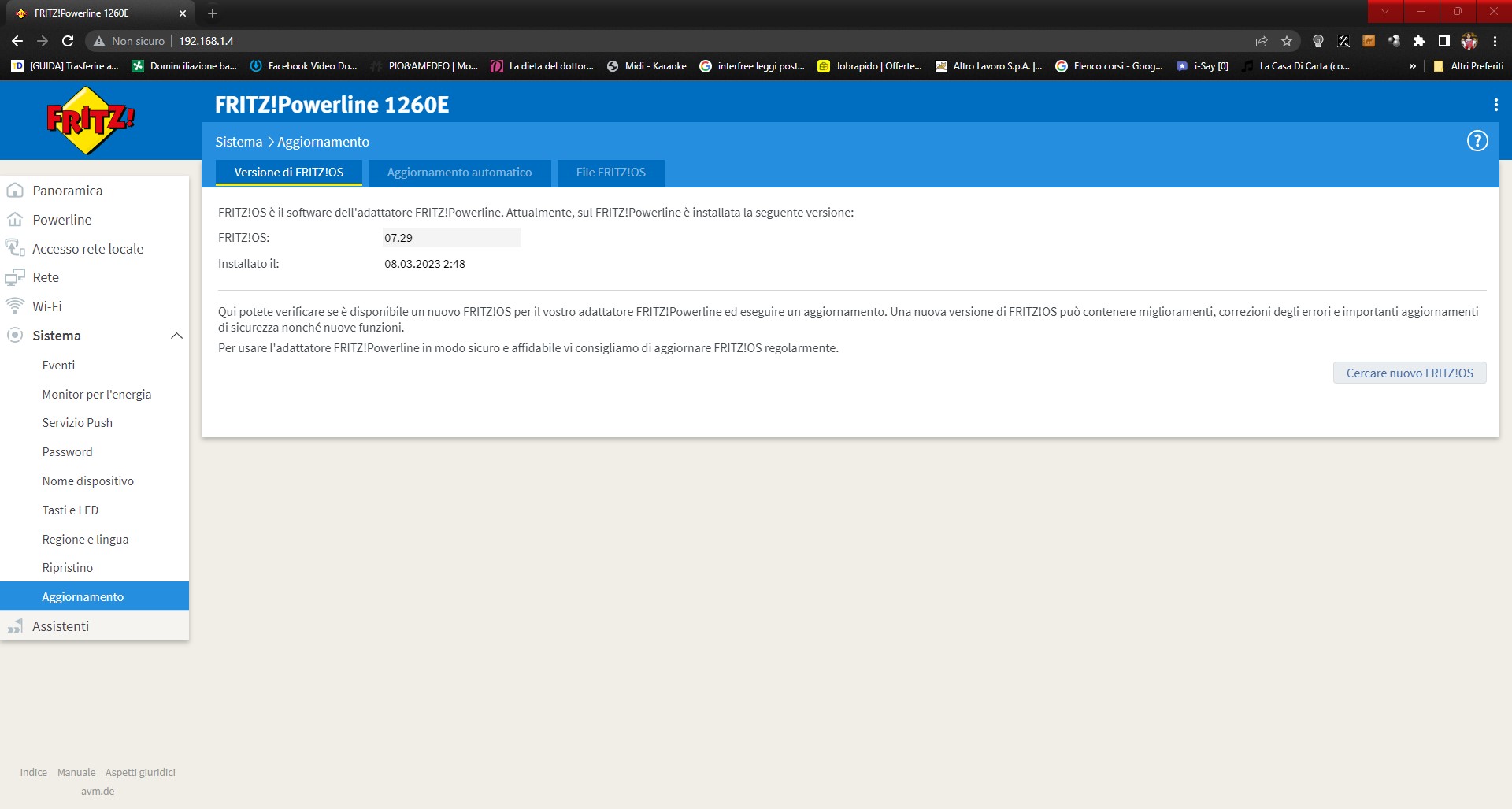Open the Altri Preferiti bookmarks folder

(x=1468, y=66)
